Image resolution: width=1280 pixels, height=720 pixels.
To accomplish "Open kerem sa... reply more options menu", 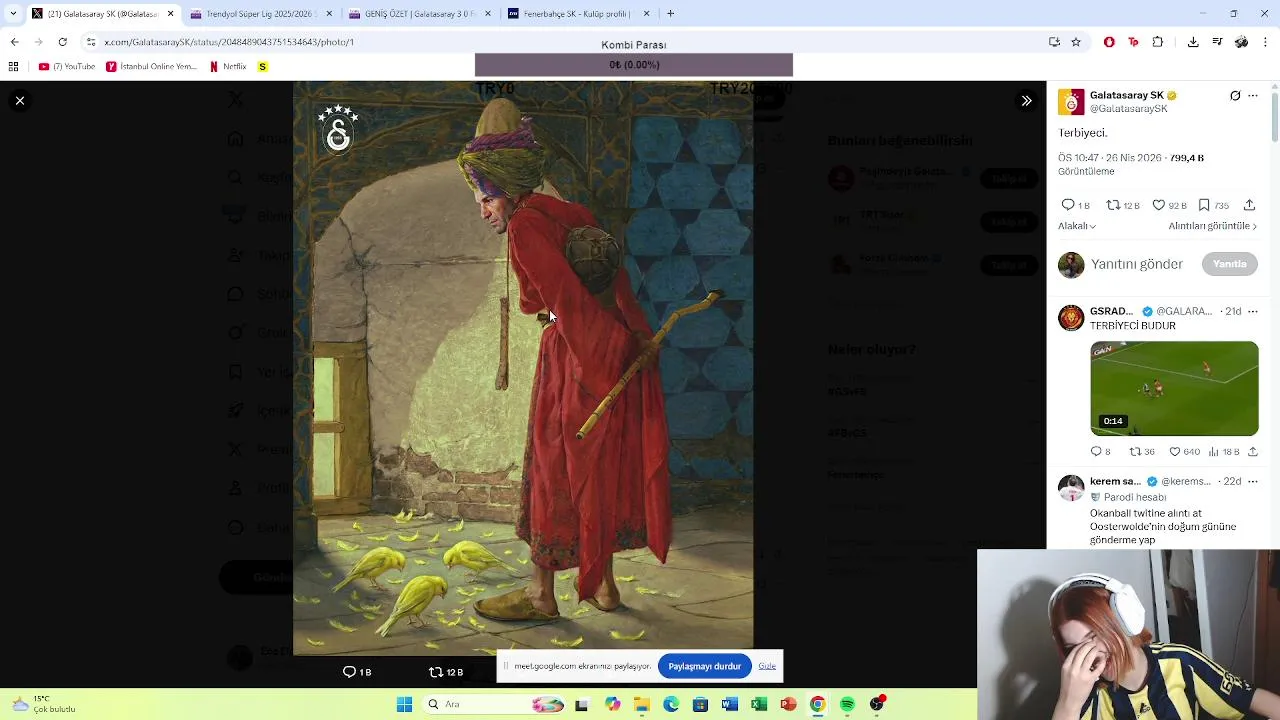I will click(1253, 481).
